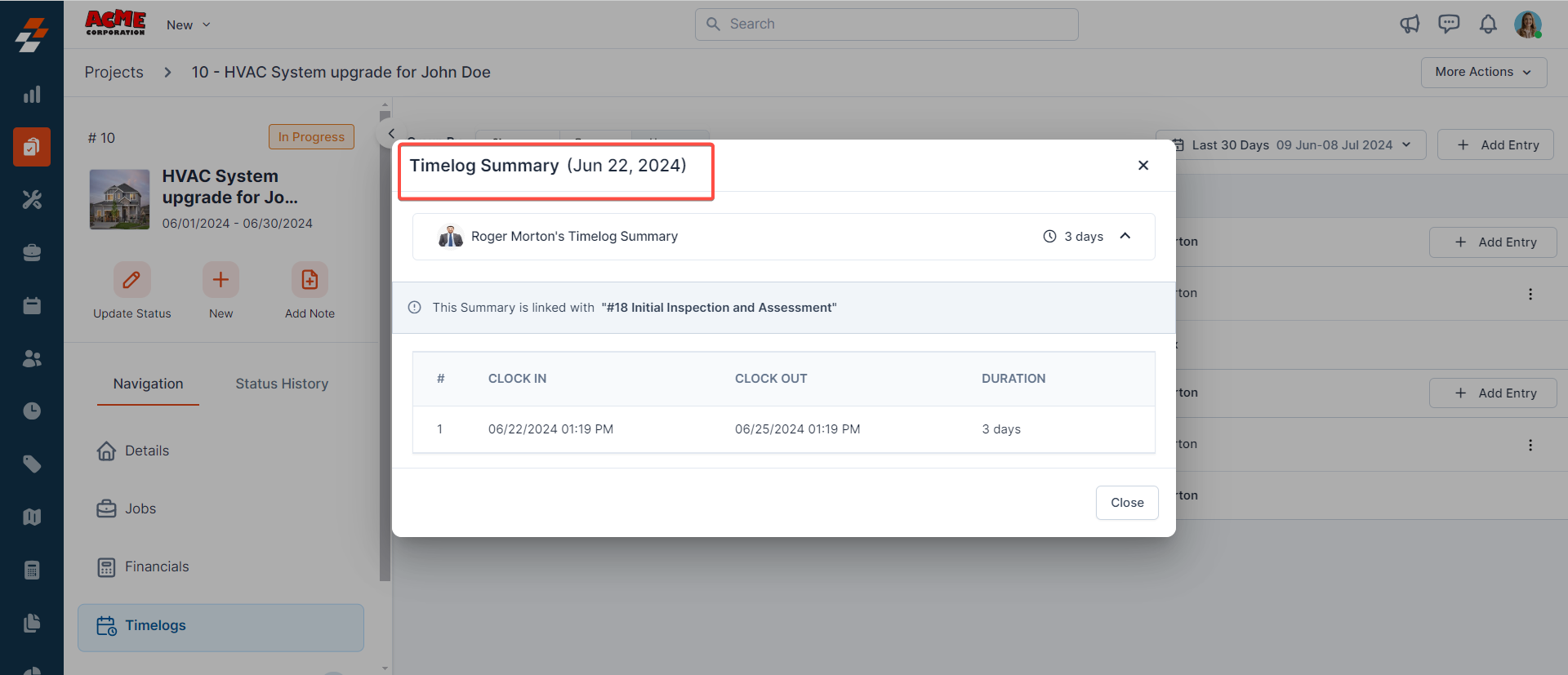Screen dimensions: 1568x675
Task: Open the calendar sidebar icon
Action: coord(32,305)
